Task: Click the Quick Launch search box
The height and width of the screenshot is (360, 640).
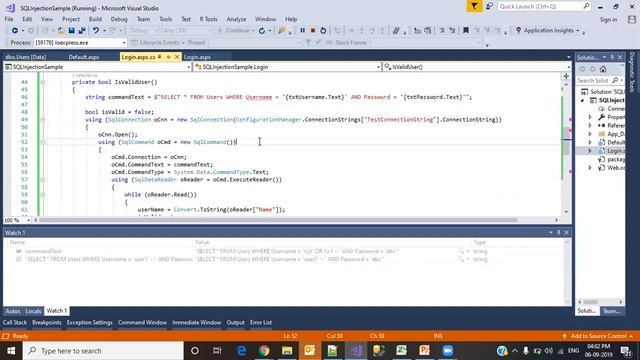Action: (x=544, y=7)
